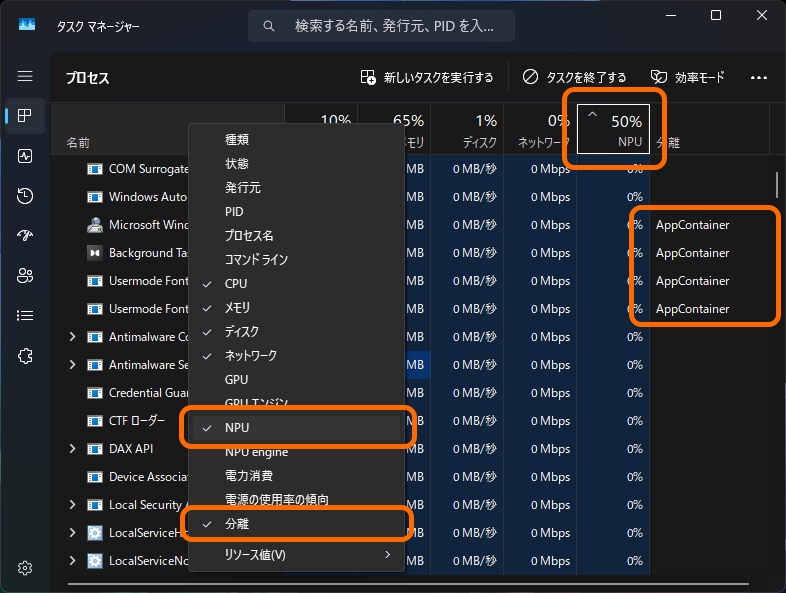Open the Performance page icon in sidebar

click(25, 156)
